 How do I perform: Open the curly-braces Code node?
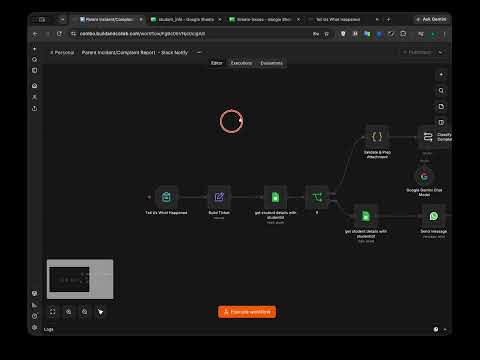[377, 137]
